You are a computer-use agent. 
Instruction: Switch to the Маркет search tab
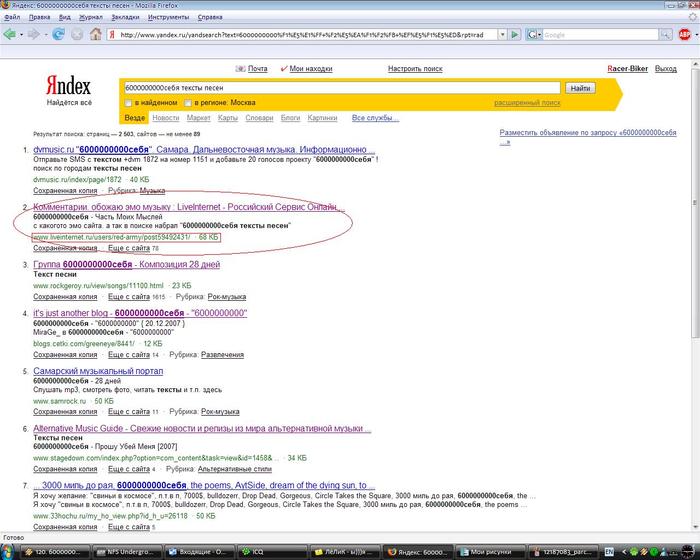pyautogui.click(x=198, y=118)
